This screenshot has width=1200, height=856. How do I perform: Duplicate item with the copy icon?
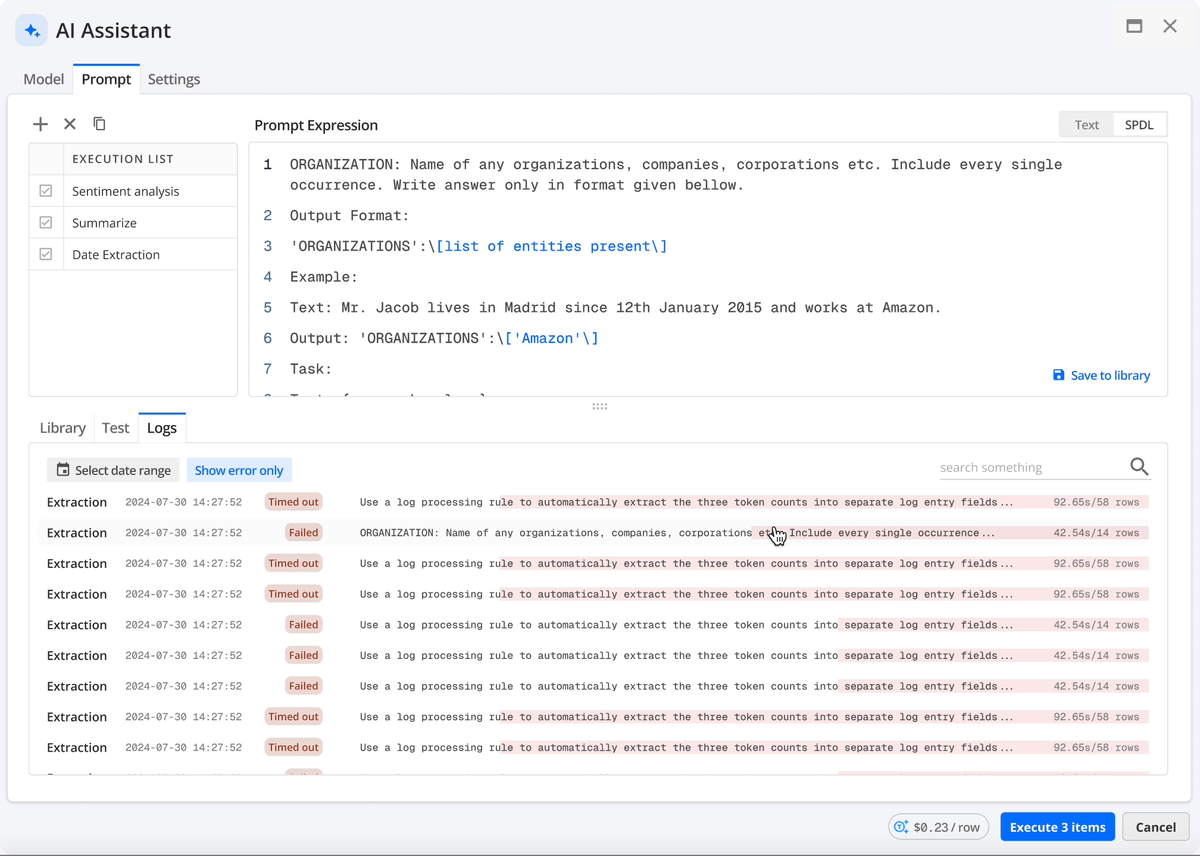point(99,124)
